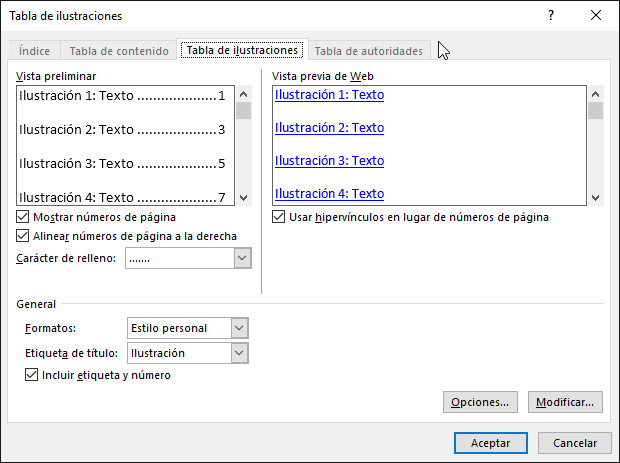Click the Opciones button

pos(480,402)
